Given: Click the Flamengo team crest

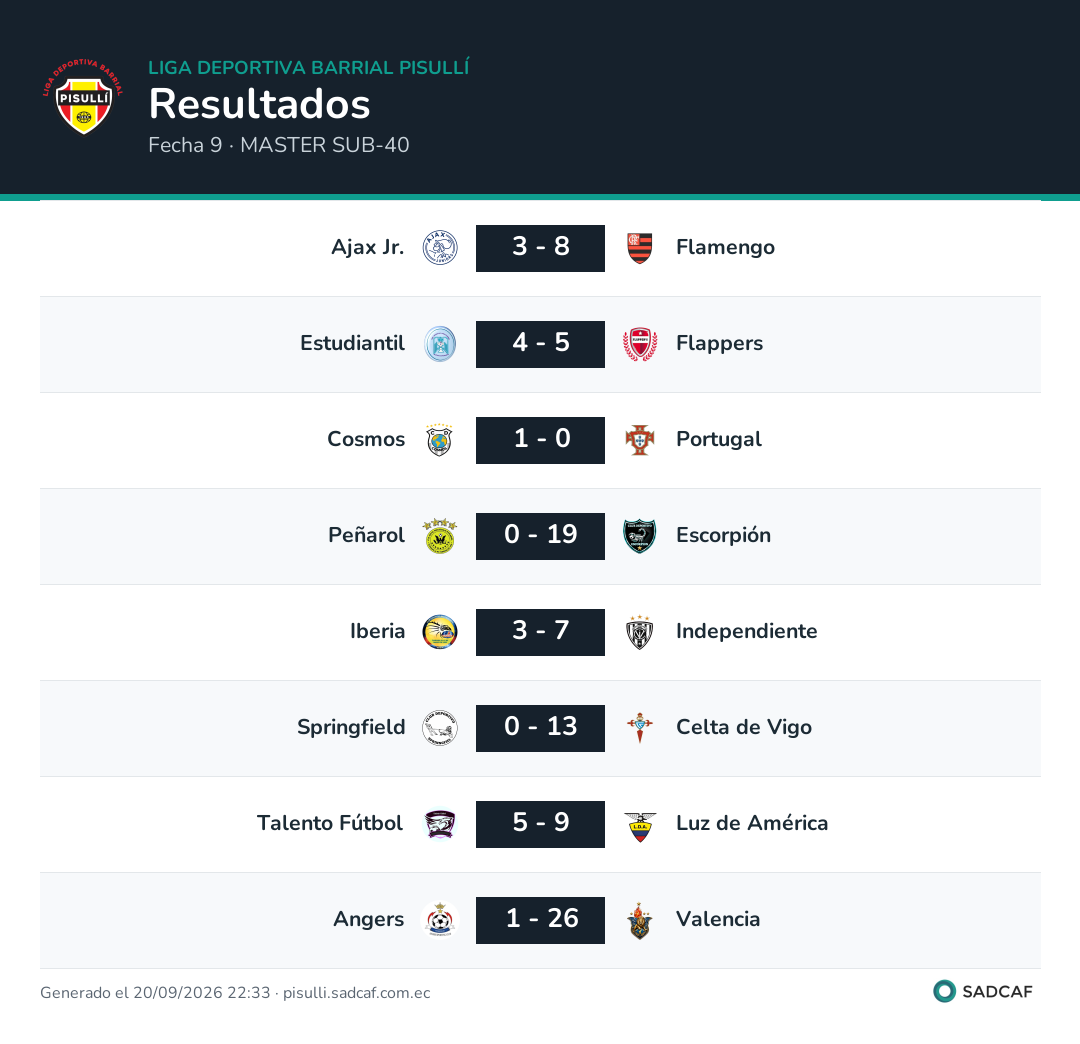Looking at the screenshot, I should (640, 248).
